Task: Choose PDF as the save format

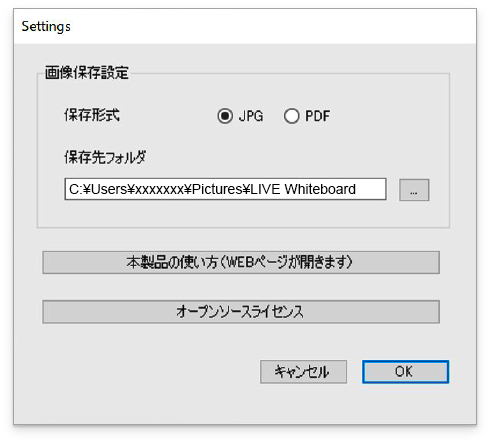Action: (x=292, y=116)
